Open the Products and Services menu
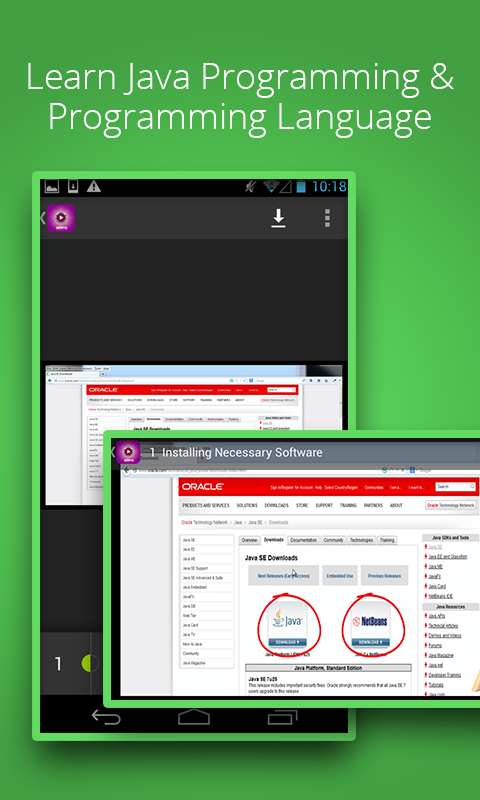Screen dimensions: 480x800 click(x=206, y=505)
